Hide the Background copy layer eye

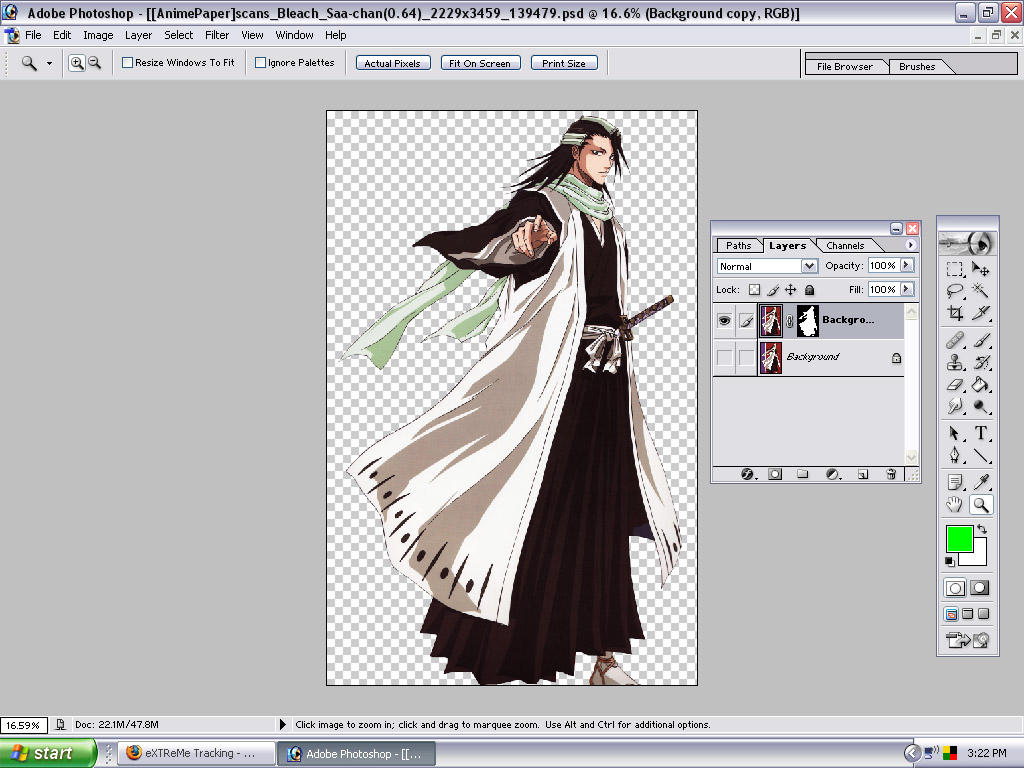724,321
